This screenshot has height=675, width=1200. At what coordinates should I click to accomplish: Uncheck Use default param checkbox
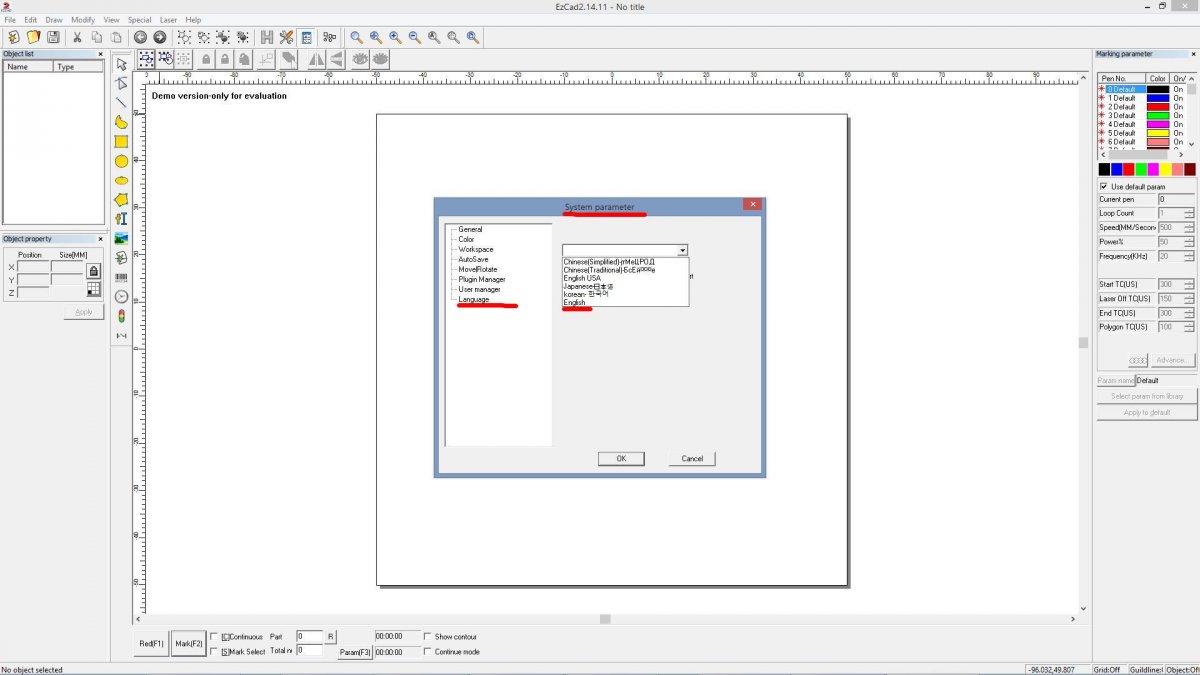tap(1104, 187)
